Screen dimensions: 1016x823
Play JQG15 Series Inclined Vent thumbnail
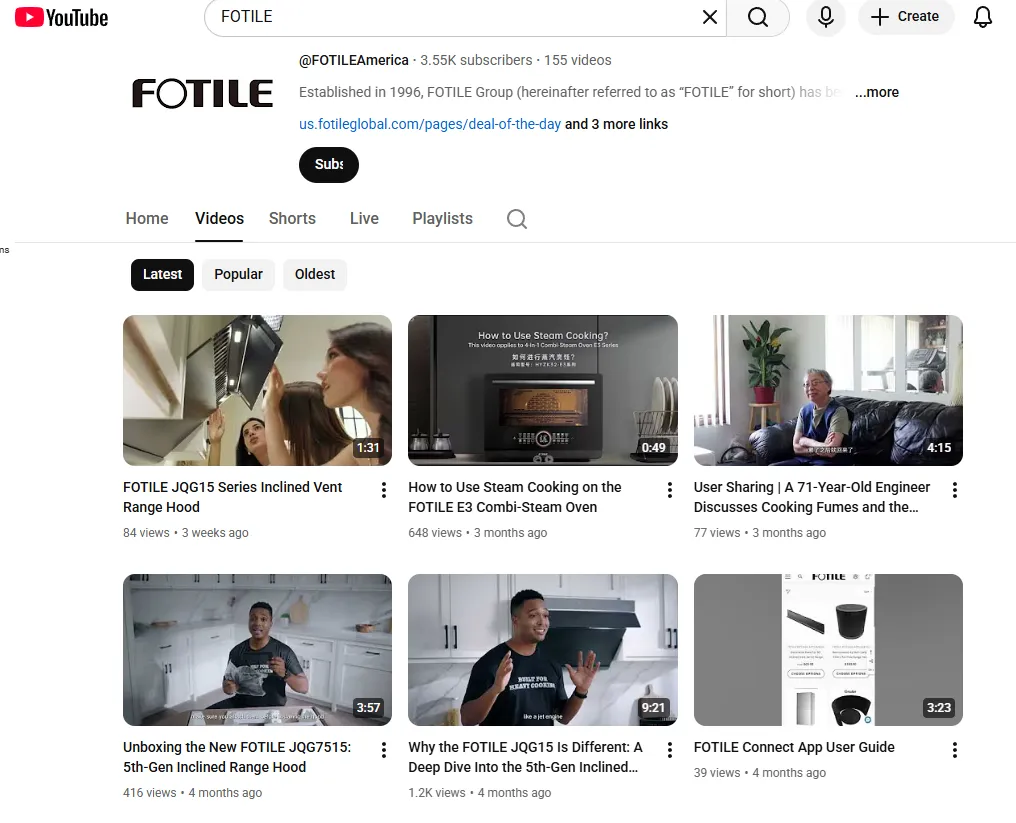257,390
